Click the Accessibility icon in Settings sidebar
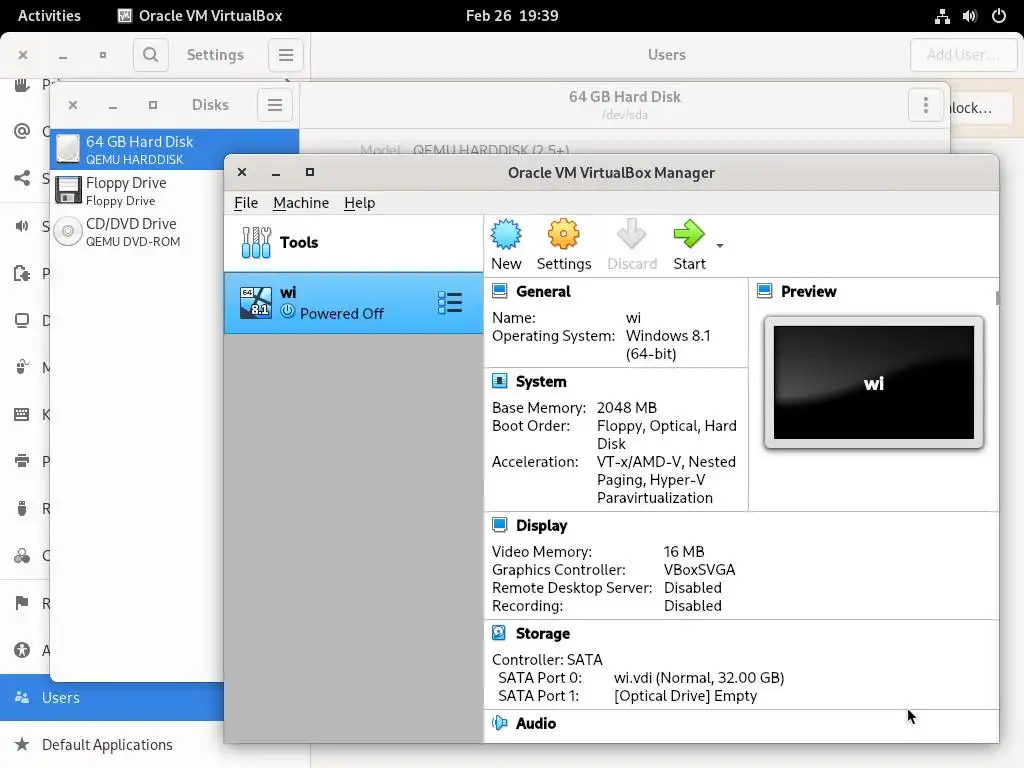This screenshot has width=1024, height=768. coord(22,650)
